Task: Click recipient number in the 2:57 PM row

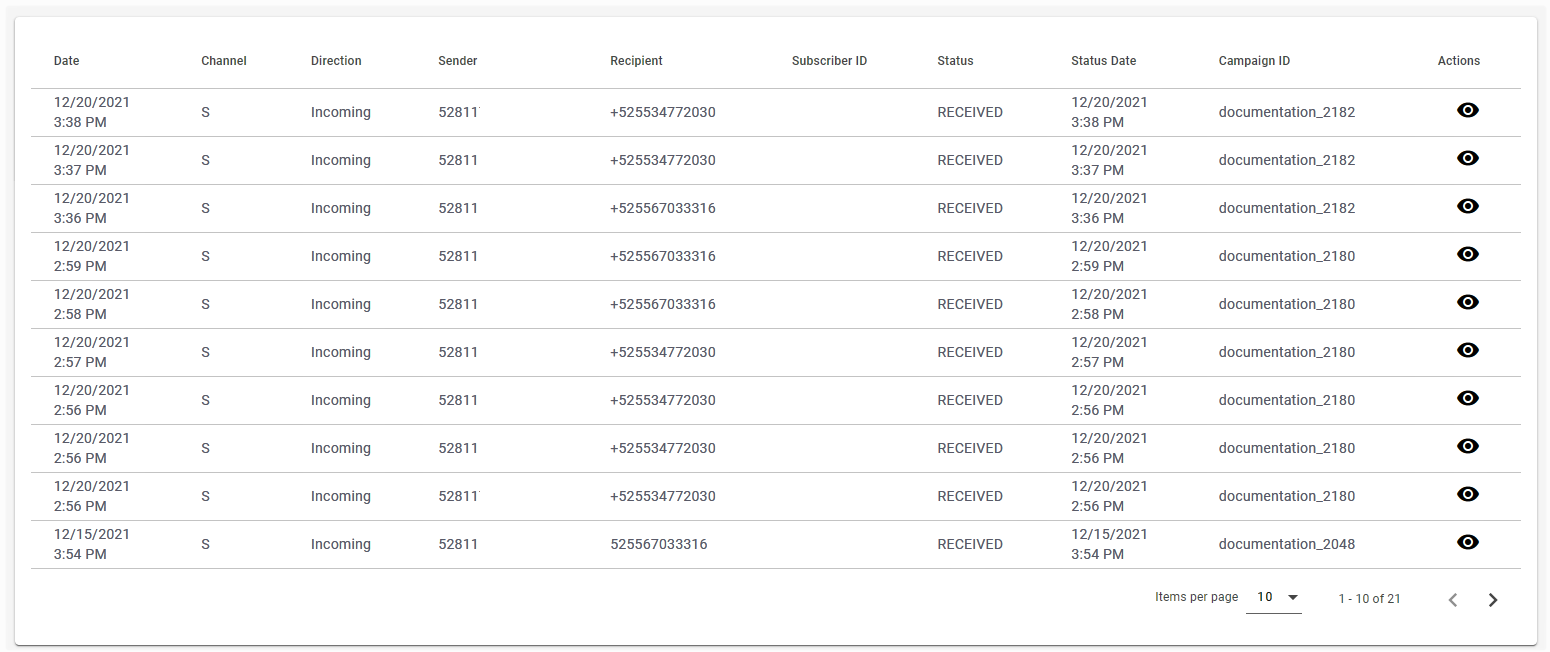Action: pos(663,352)
